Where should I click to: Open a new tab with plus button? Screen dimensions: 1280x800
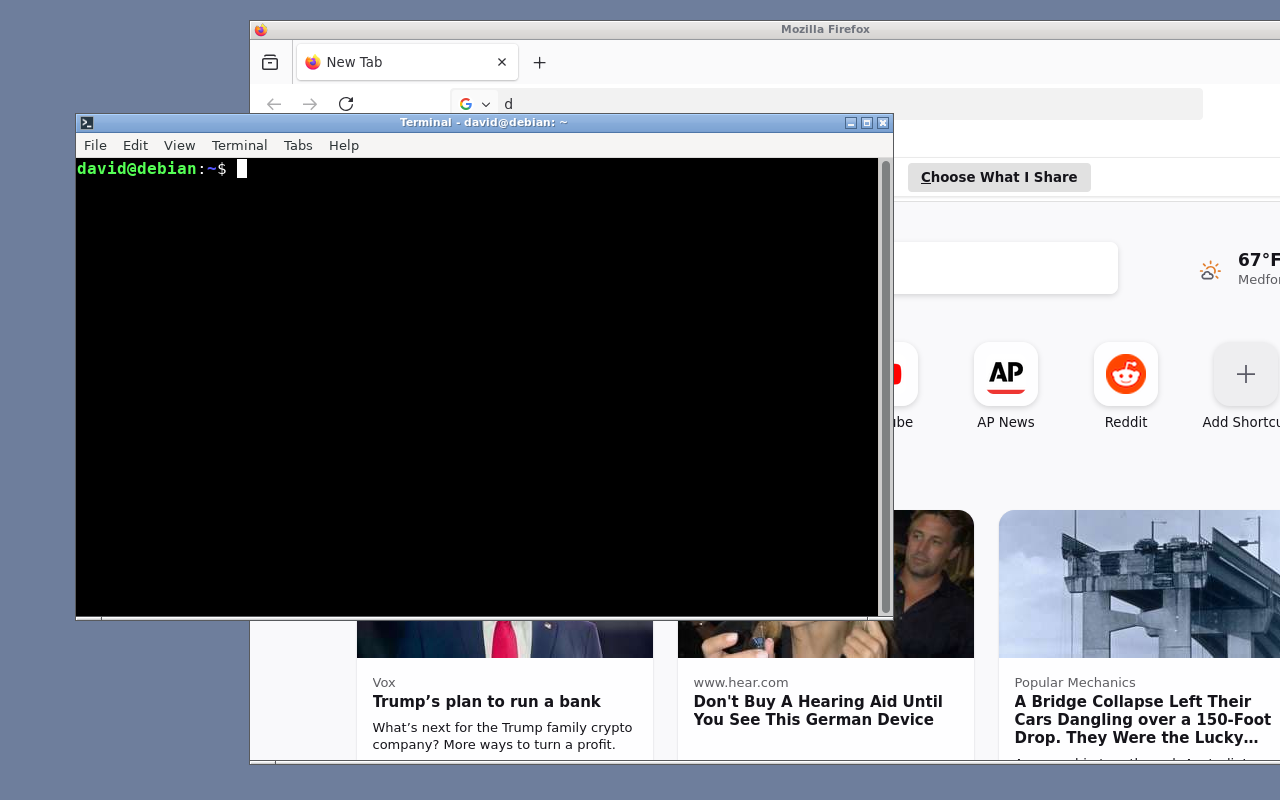point(539,62)
